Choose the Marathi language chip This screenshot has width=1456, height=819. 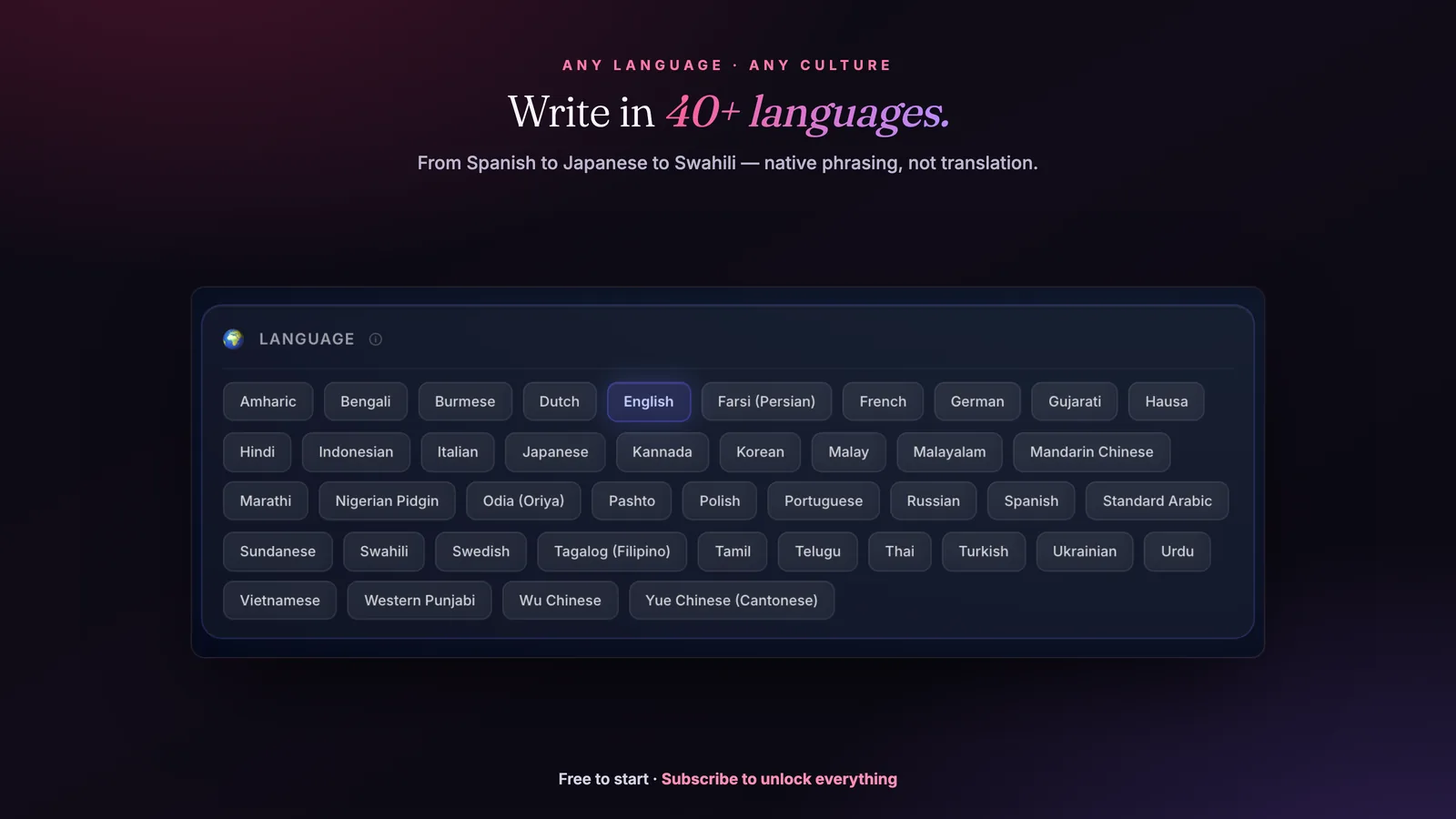[x=266, y=500]
